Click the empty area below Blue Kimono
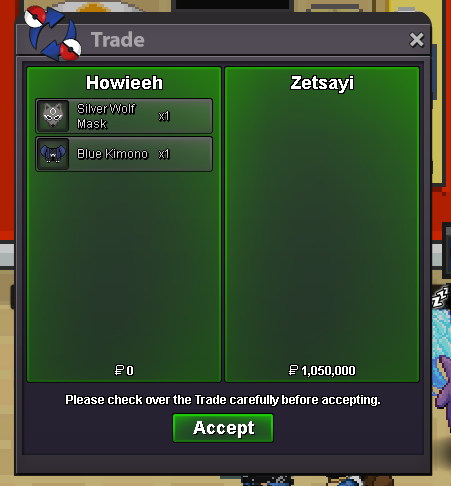This screenshot has width=451, height=486. [x=124, y=267]
